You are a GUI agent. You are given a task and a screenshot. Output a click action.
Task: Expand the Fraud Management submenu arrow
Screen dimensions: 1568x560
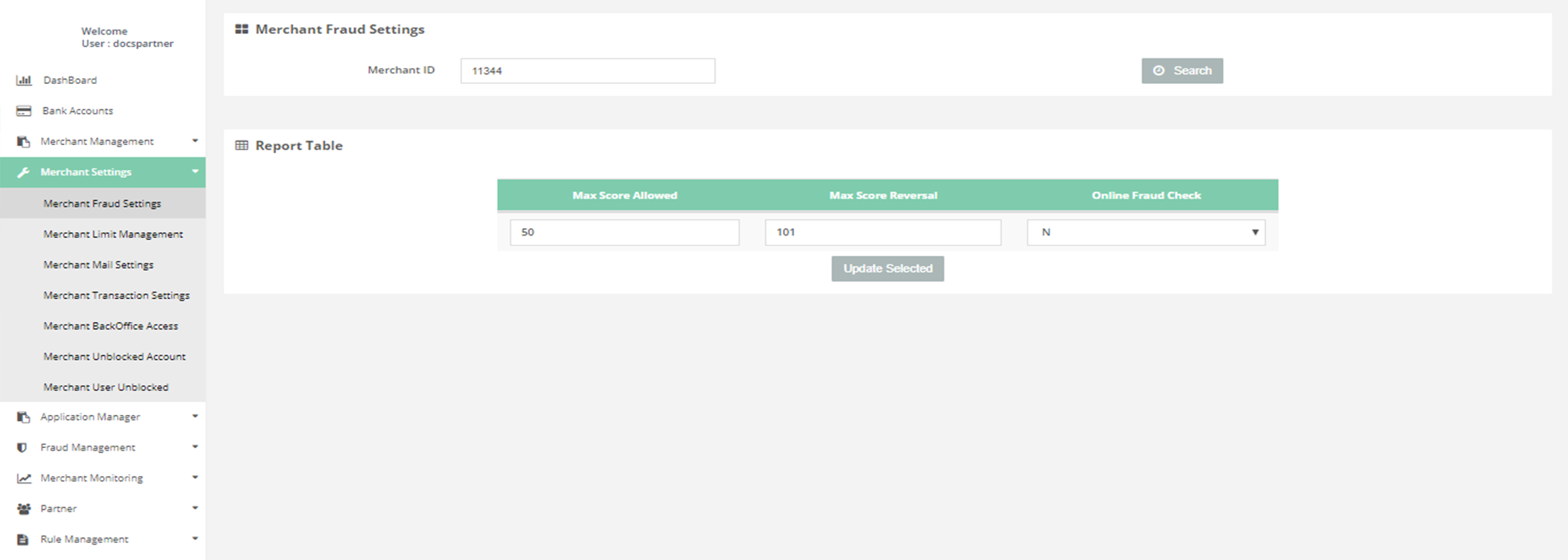click(195, 446)
